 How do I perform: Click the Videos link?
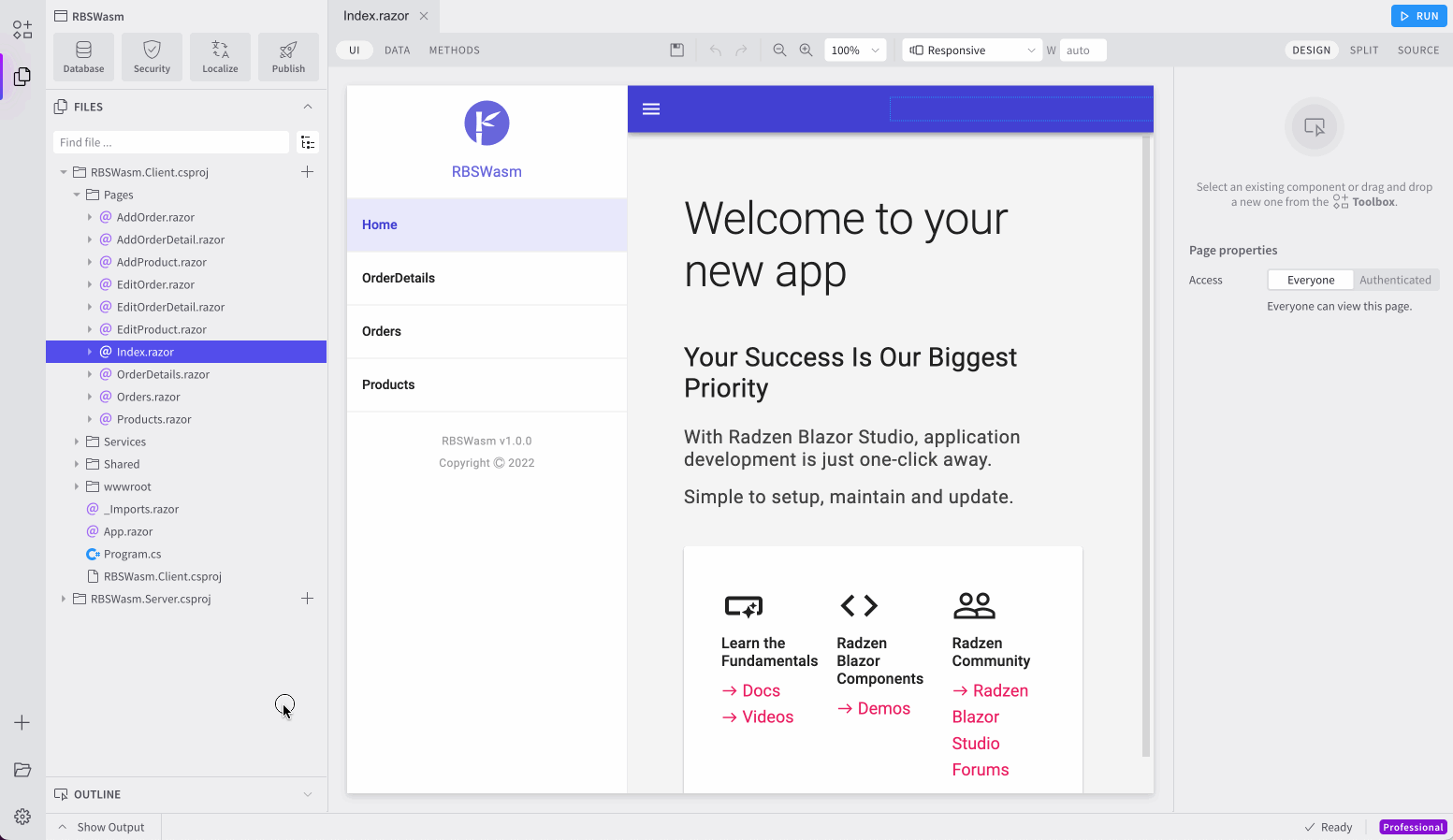758,717
